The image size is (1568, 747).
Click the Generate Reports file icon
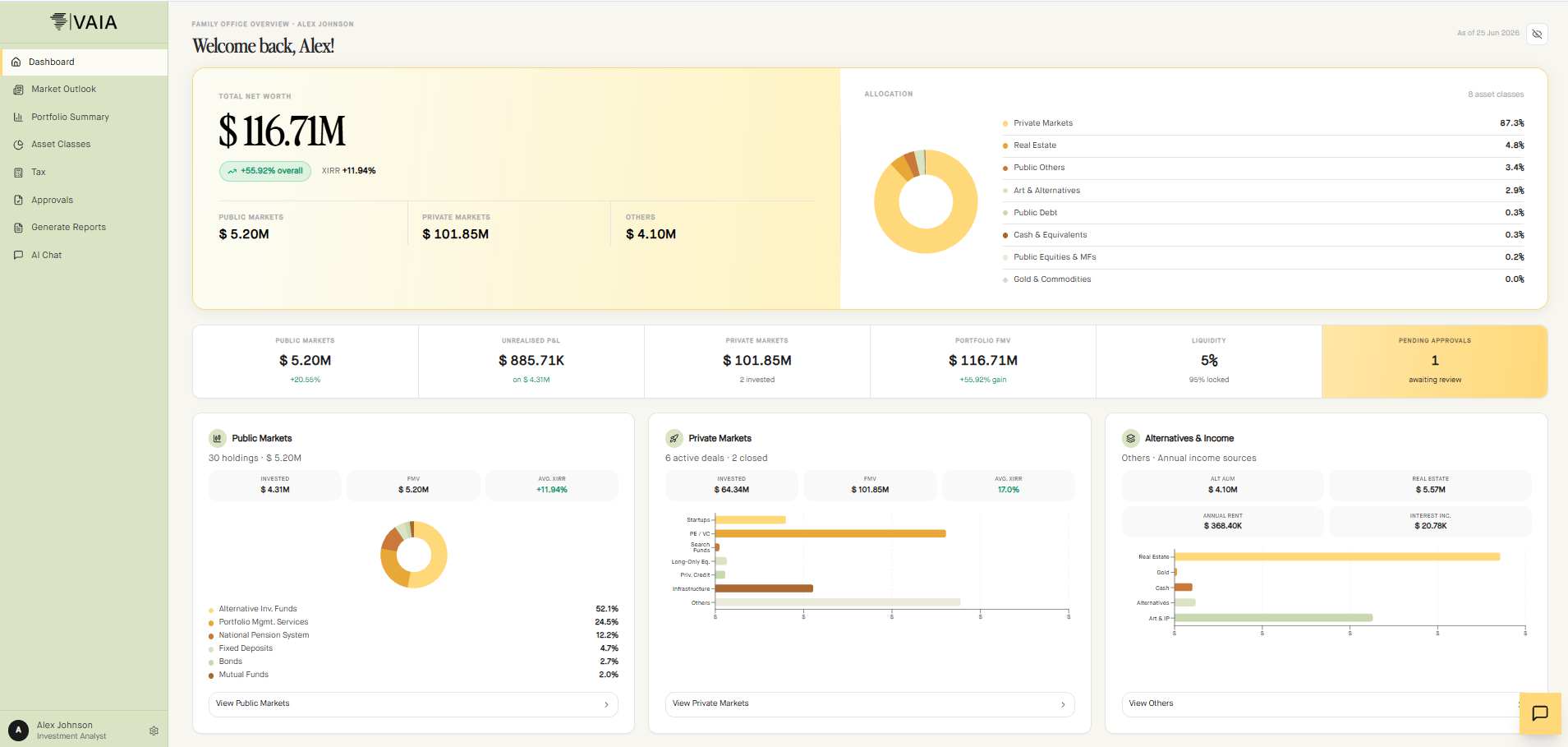(x=18, y=228)
